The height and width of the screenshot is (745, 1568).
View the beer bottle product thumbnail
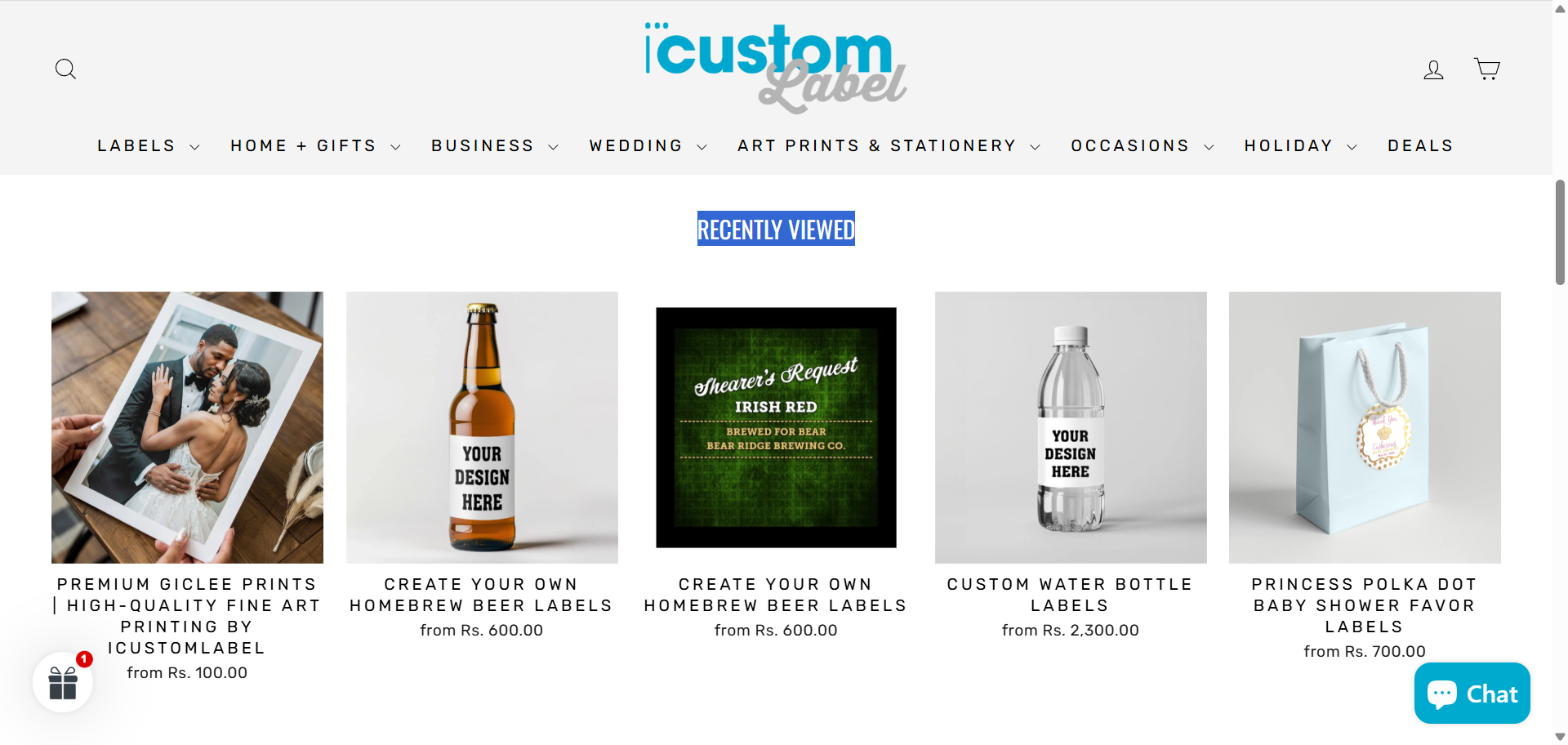(482, 427)
